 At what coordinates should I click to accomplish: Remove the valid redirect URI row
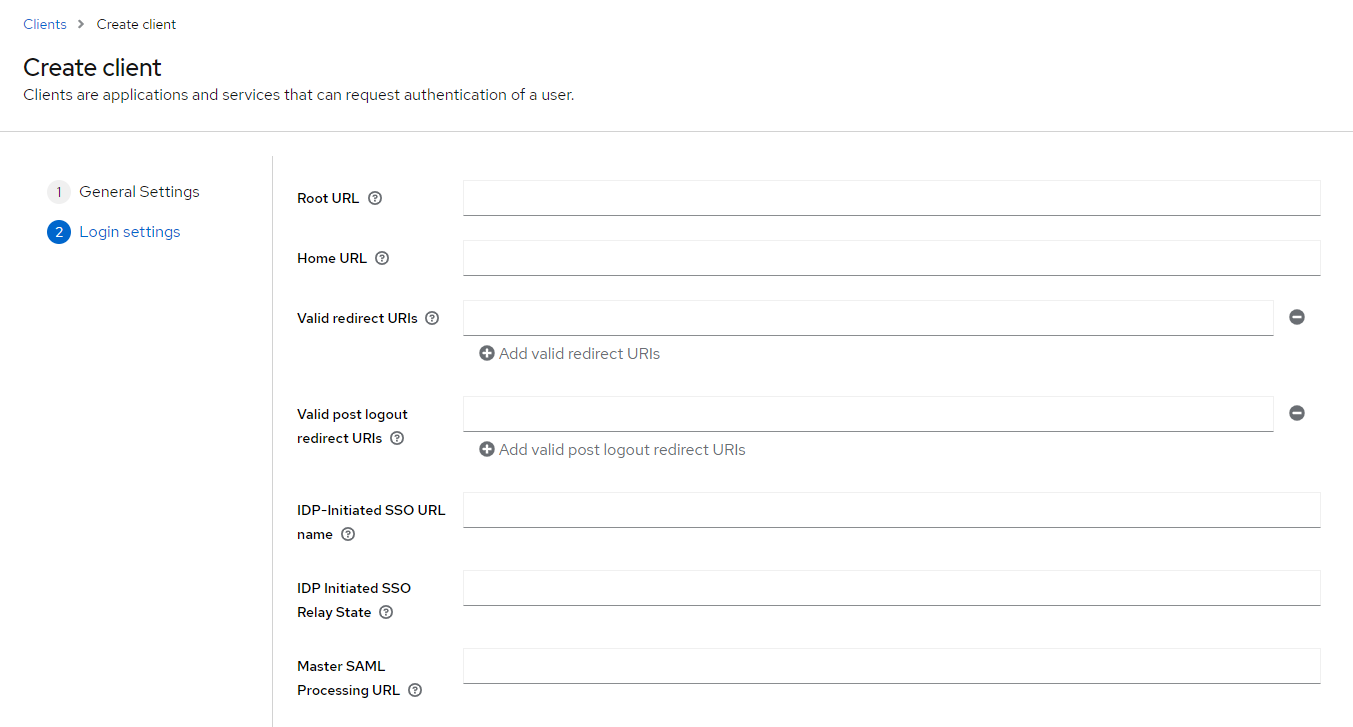pyautogui.click(x=1297, y=317)
